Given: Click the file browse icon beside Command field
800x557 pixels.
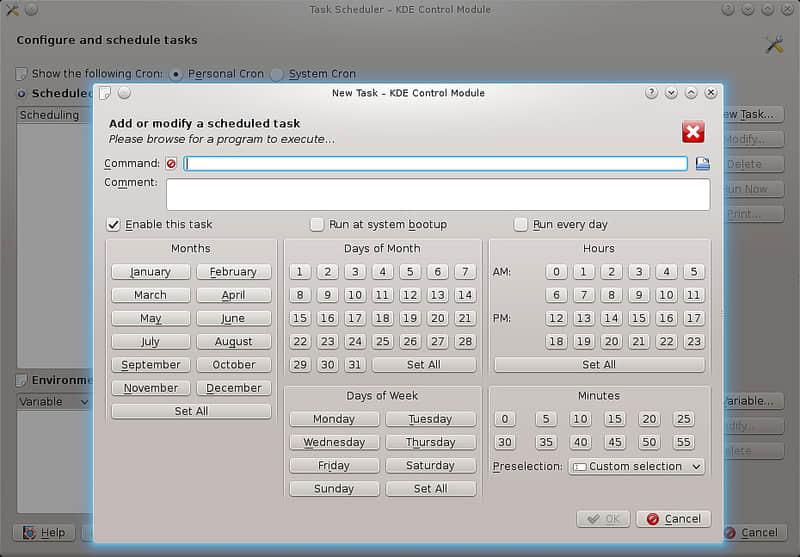Looking at the screenshot, I should [702, 164].
